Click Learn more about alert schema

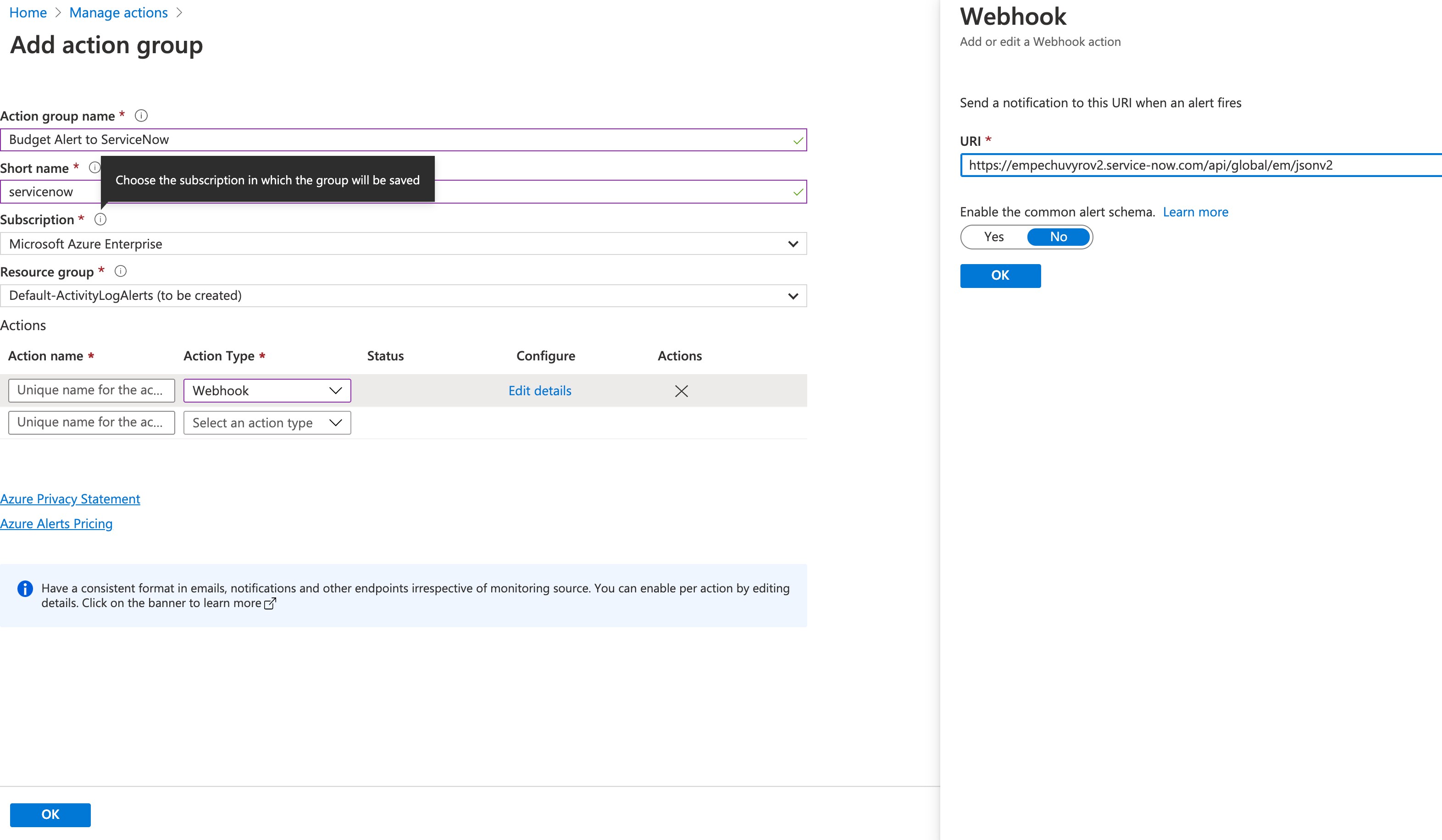(1195, 212)
